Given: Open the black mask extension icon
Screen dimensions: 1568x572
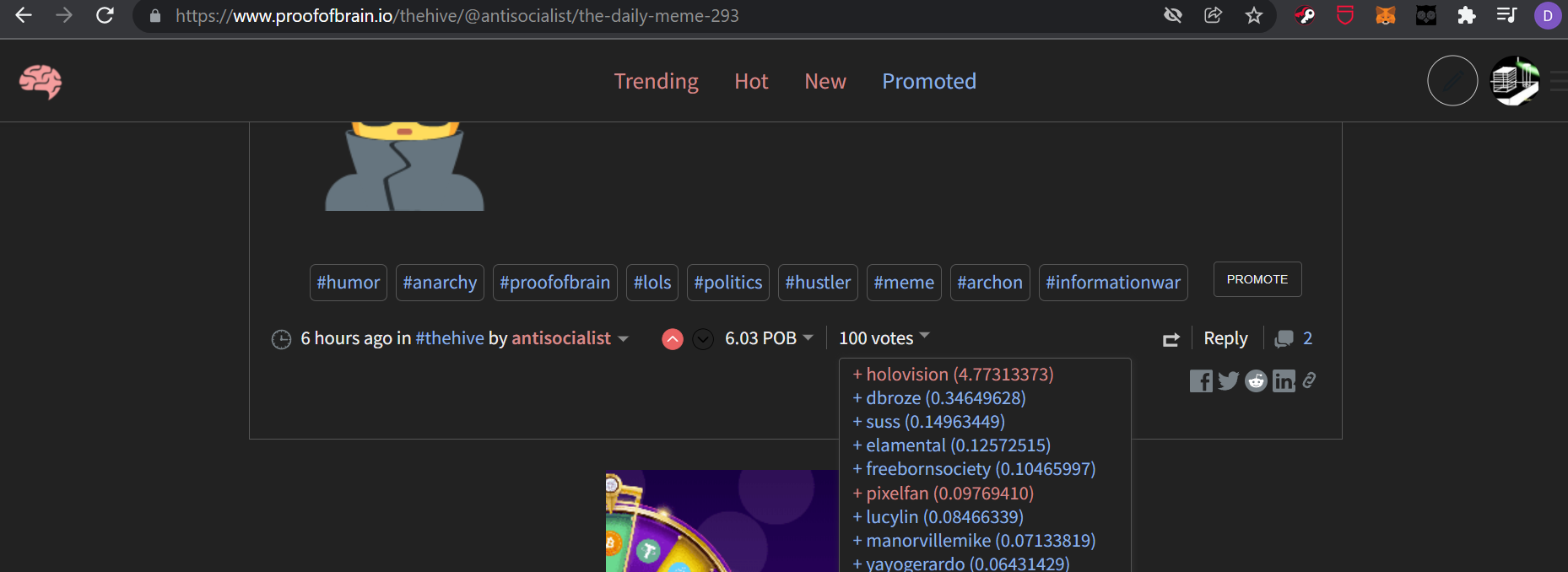Looking at the screenshot, I should pyautogui.click(x=1426, y=15).
